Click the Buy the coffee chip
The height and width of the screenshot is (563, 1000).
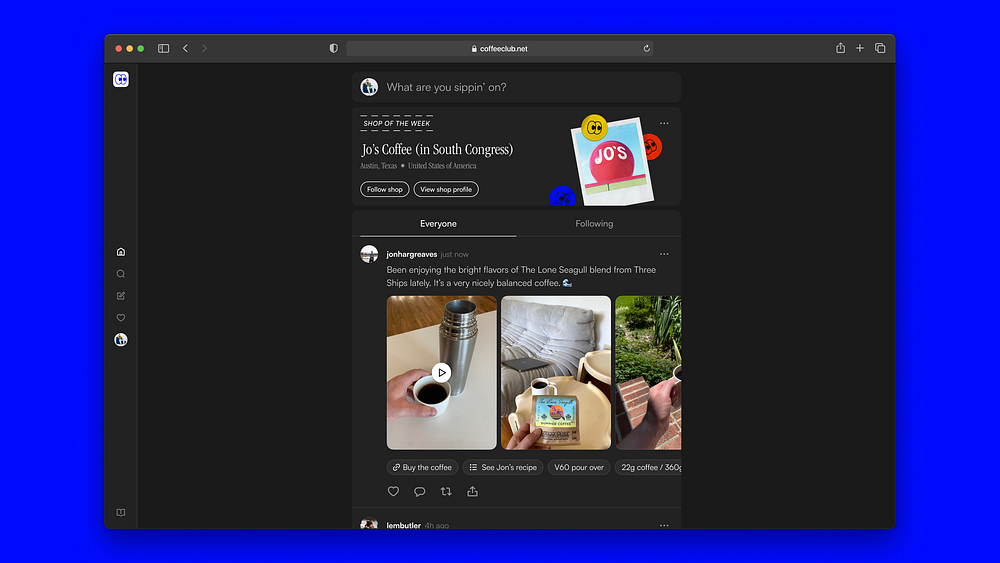pos(422,467)
